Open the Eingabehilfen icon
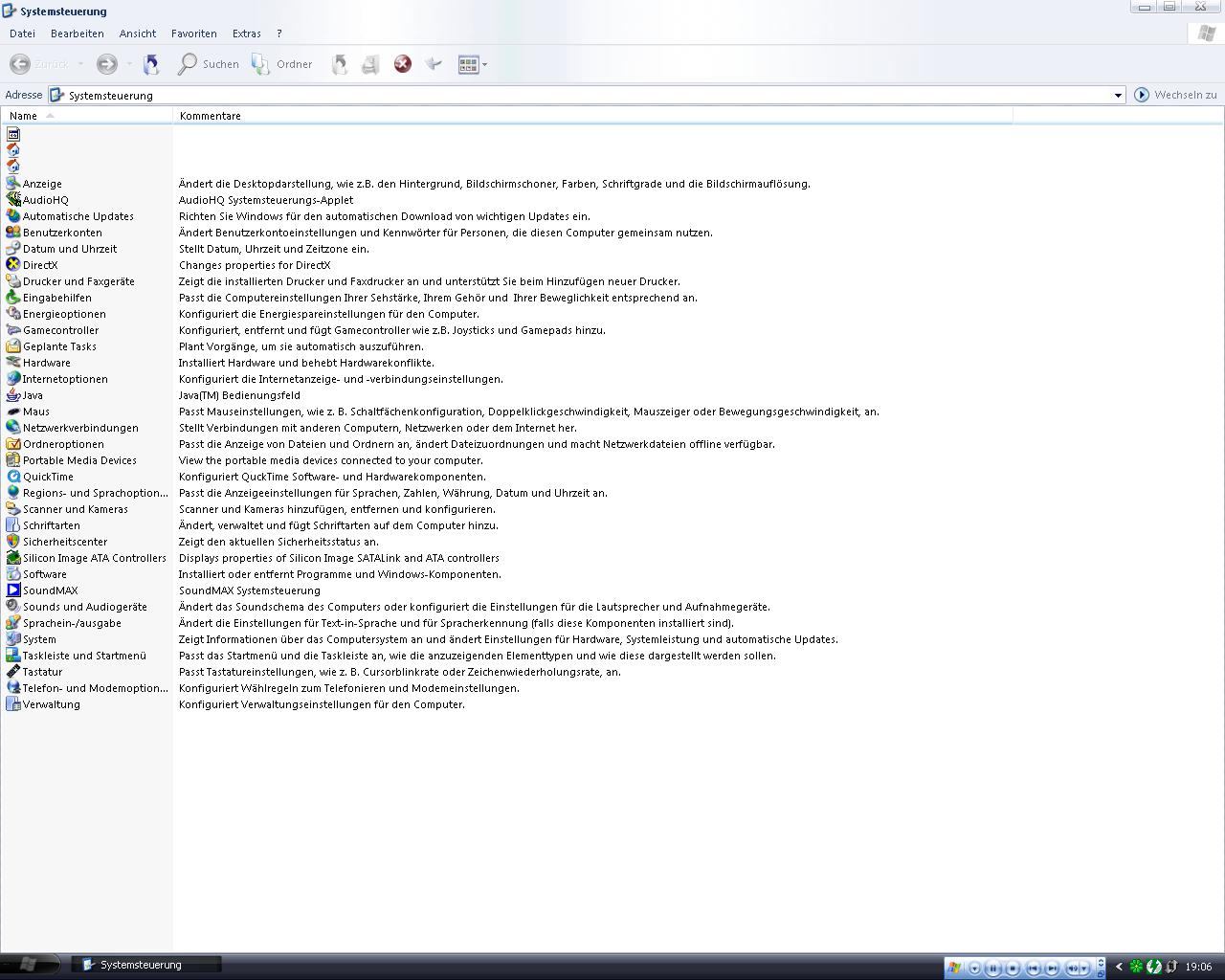Screen dimensions: 1225x980 [13, 298]
